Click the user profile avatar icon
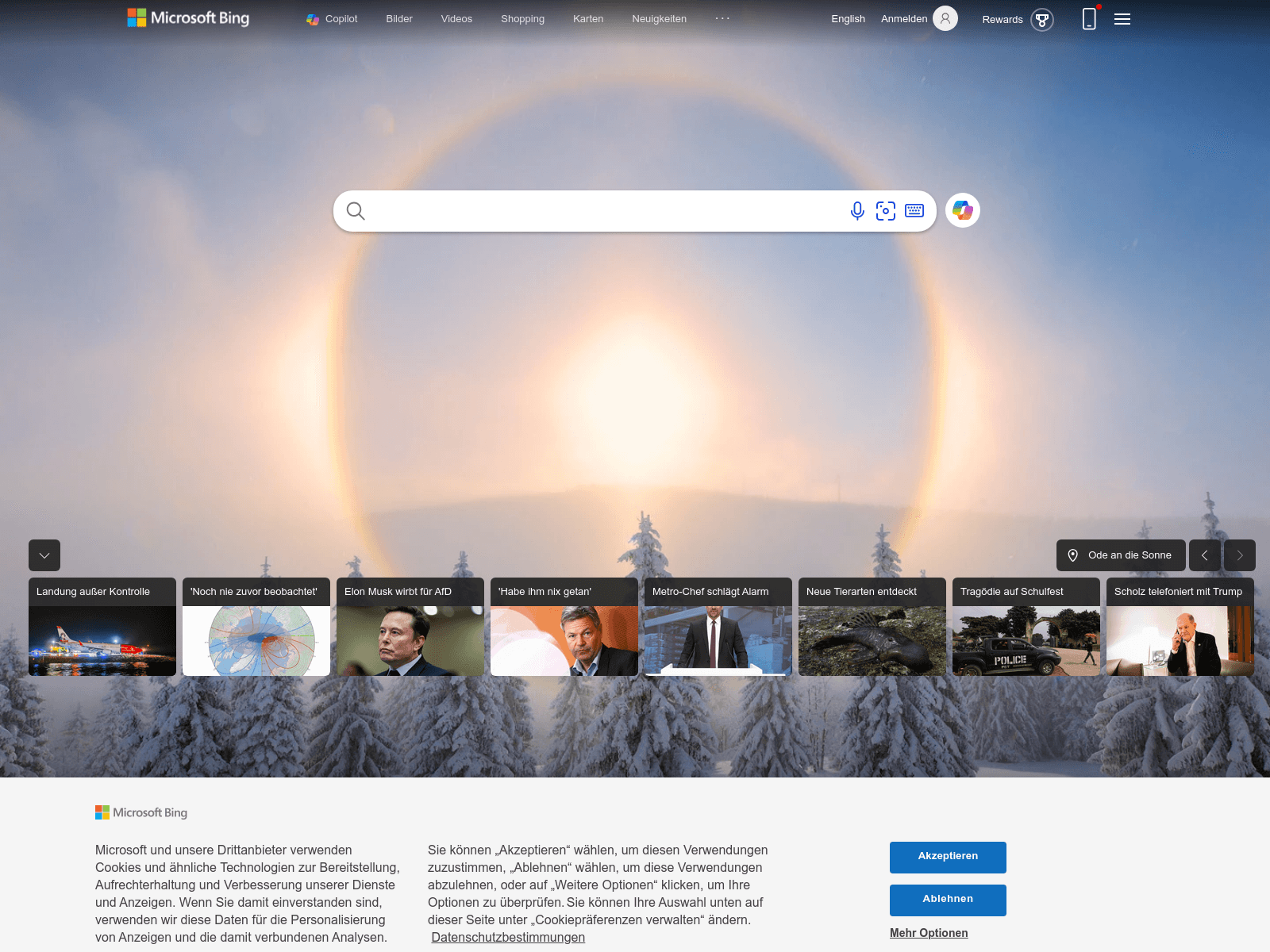Image resolution: width=1270 pixels, height=952 pixels. pyautogui.click(x=945, y=18)
